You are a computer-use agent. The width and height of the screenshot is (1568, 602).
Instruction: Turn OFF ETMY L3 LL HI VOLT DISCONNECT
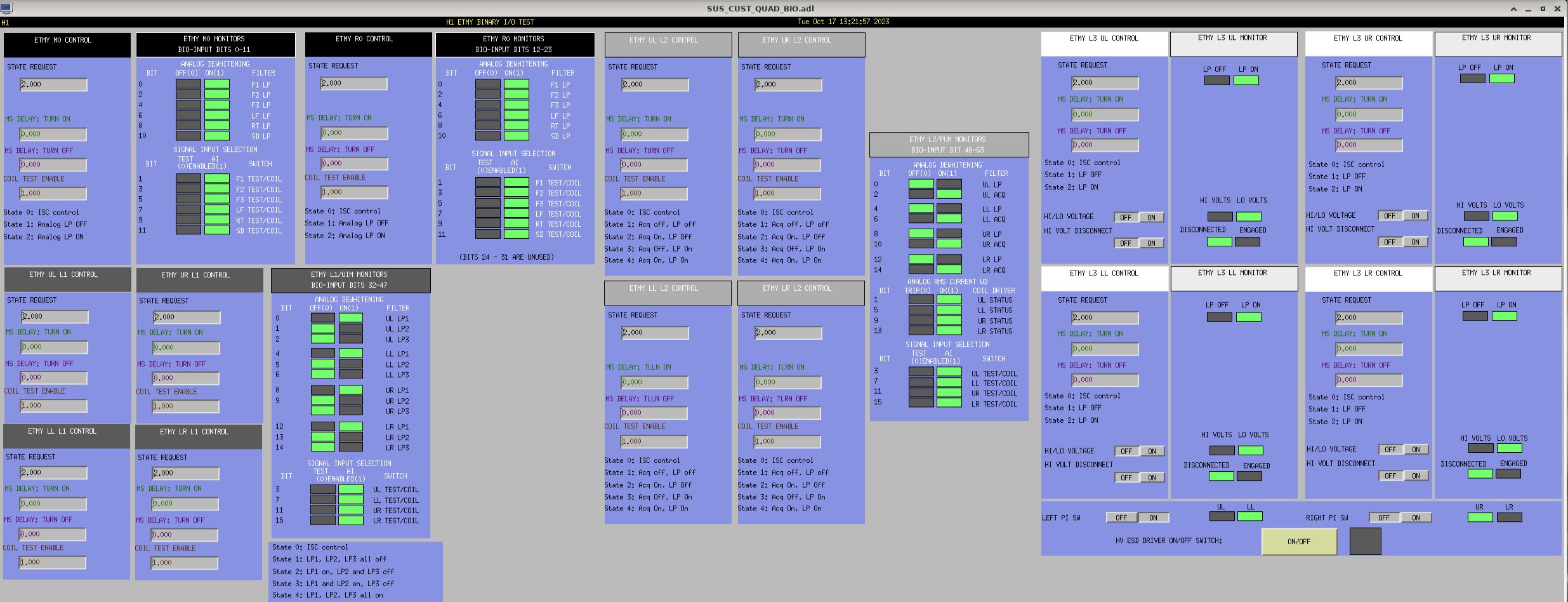click(x=1126, y=478)
